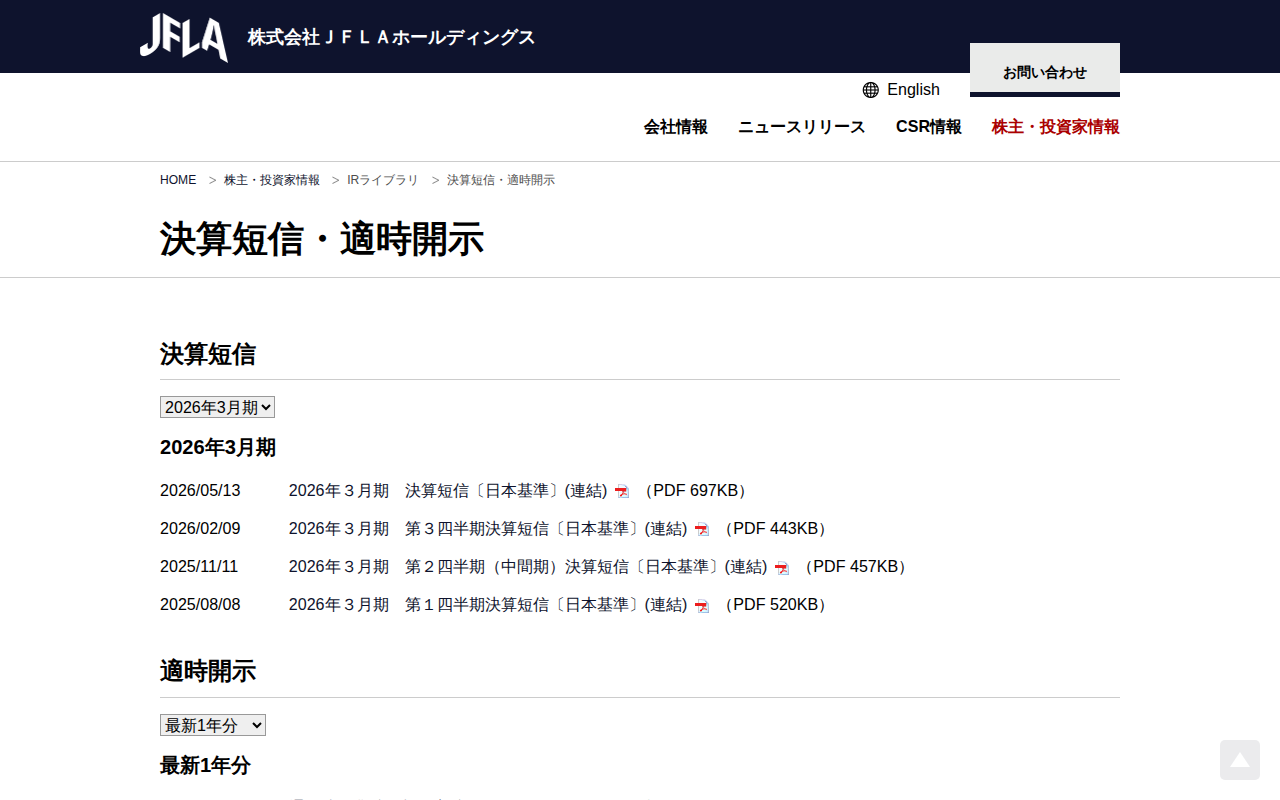Expand the 最新1年分 period dropdown
This screenshot has width=1280, height=800.
tap(213, 725)
